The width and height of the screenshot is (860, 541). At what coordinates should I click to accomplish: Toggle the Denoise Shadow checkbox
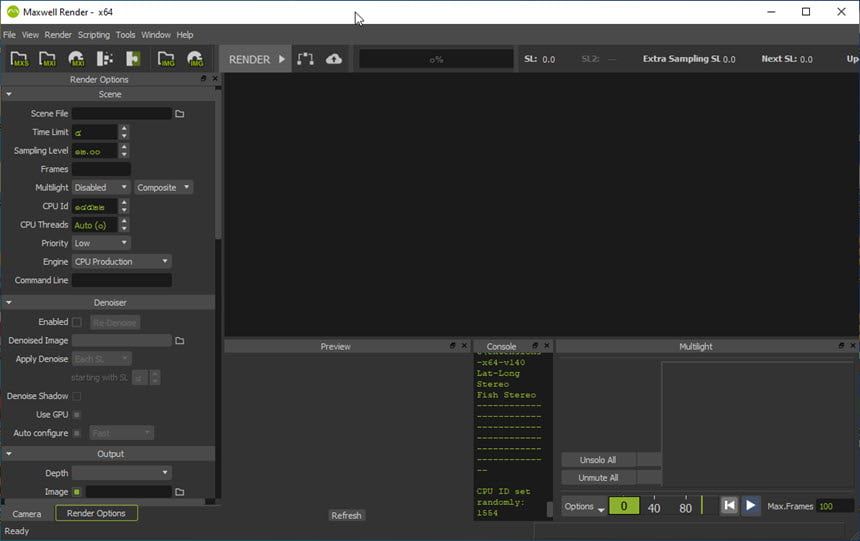point(77,396)
